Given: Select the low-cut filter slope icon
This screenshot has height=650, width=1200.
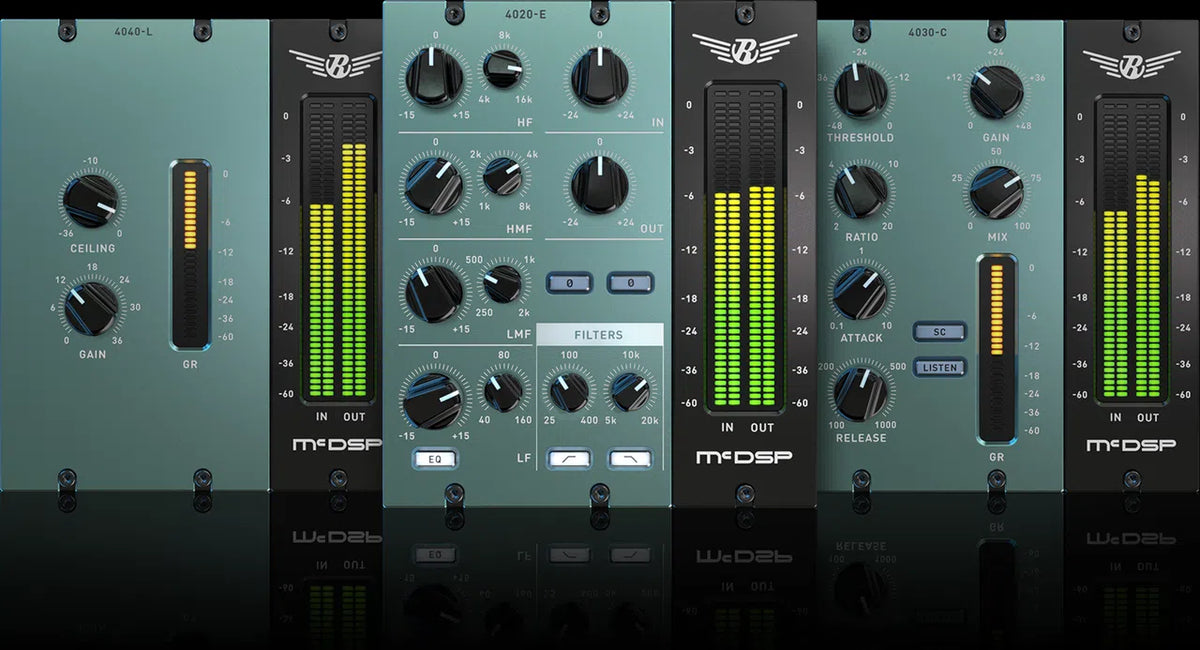Looking at the screenshot, I should pyautogui.click(x=570, y=459).
